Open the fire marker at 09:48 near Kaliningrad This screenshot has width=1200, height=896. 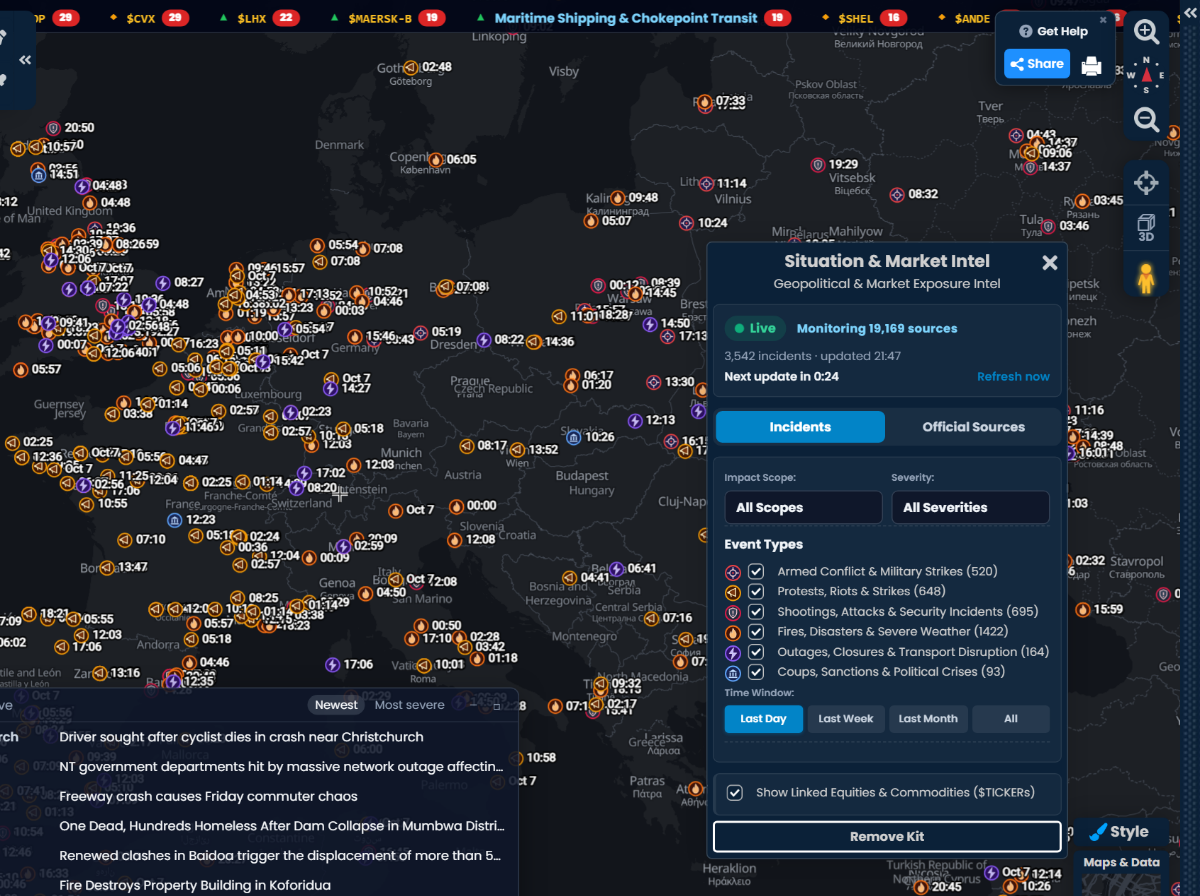coord(618,197)
